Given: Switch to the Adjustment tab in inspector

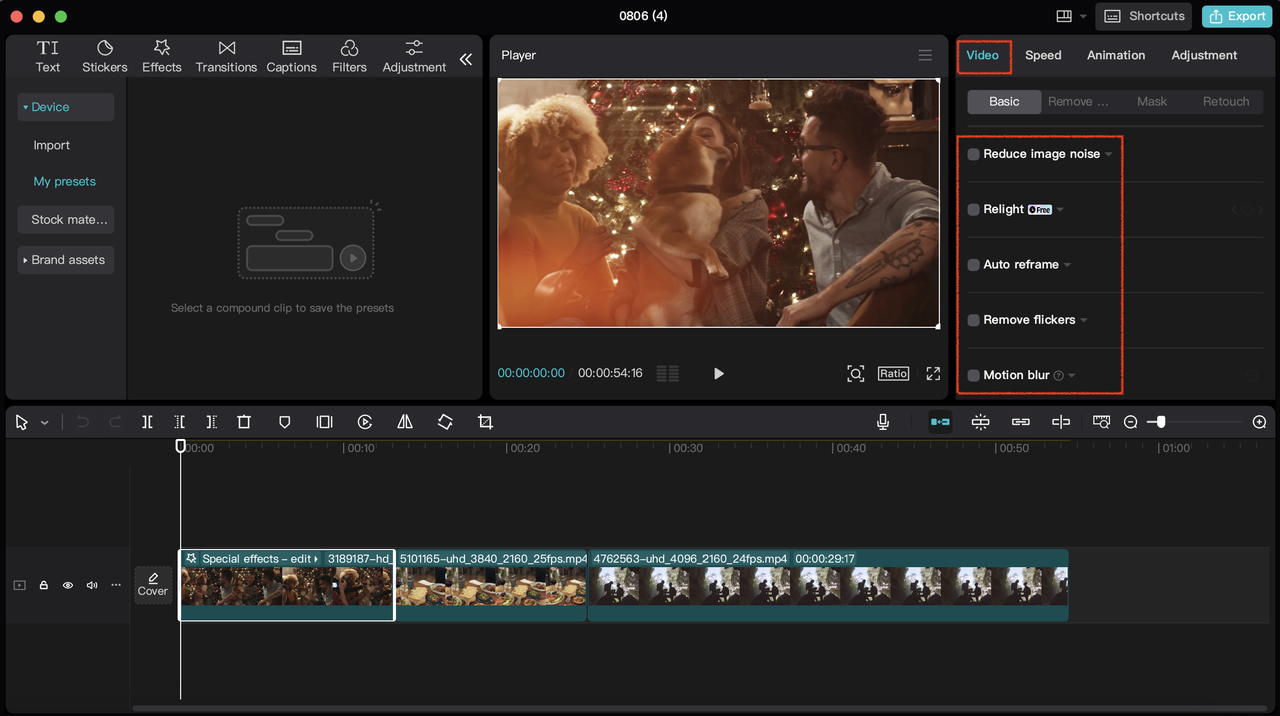Looking at the screenshot, I should tap(1204, 55).
